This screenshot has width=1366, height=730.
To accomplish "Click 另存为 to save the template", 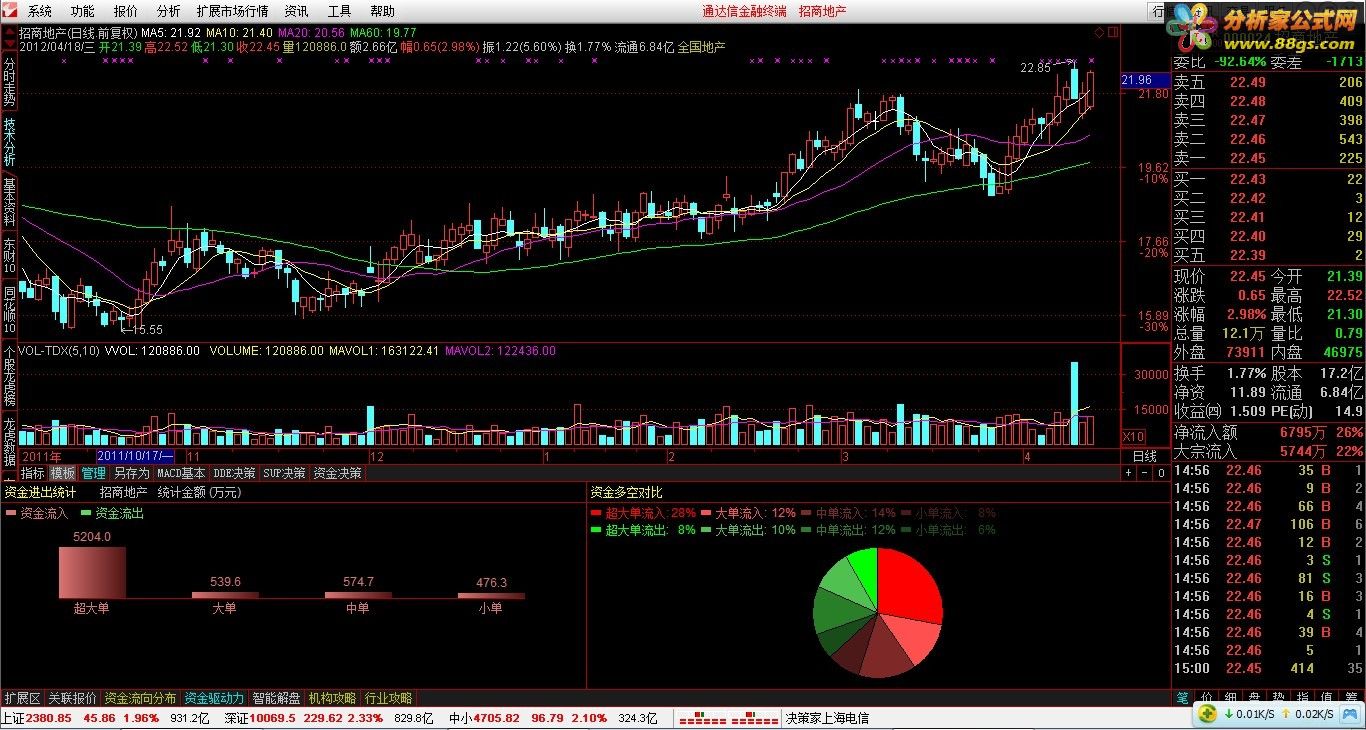I will click(x=131, y=473).
